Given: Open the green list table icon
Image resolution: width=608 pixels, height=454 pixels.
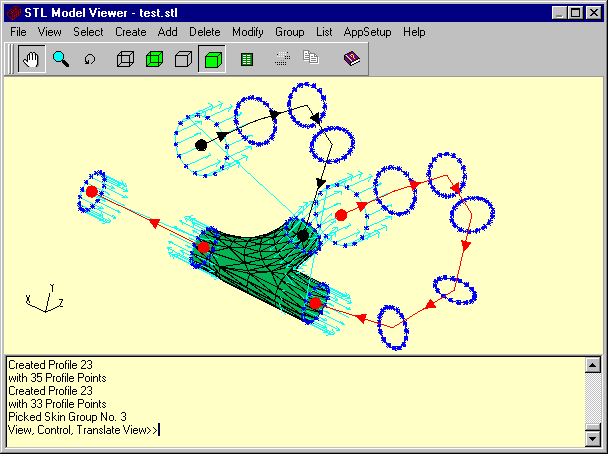Looking at the screenshot, I should click(x=247, y=59).
